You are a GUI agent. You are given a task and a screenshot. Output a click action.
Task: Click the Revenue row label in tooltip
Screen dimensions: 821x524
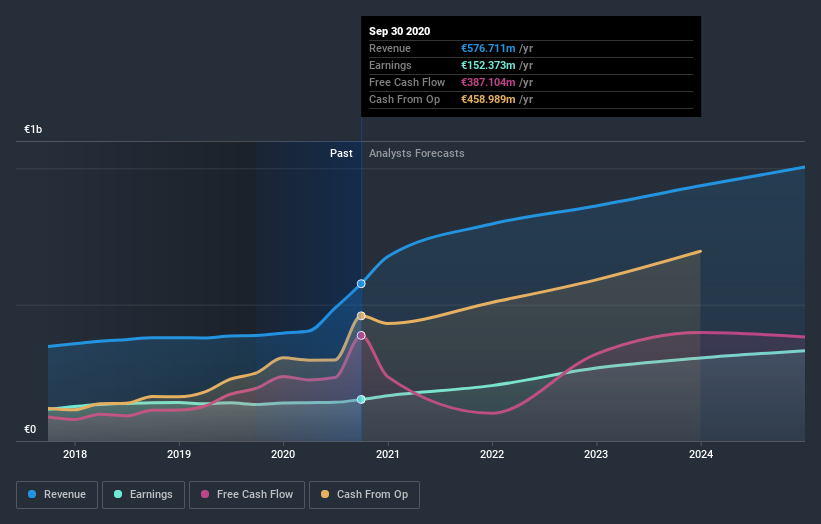coord(390,48)
